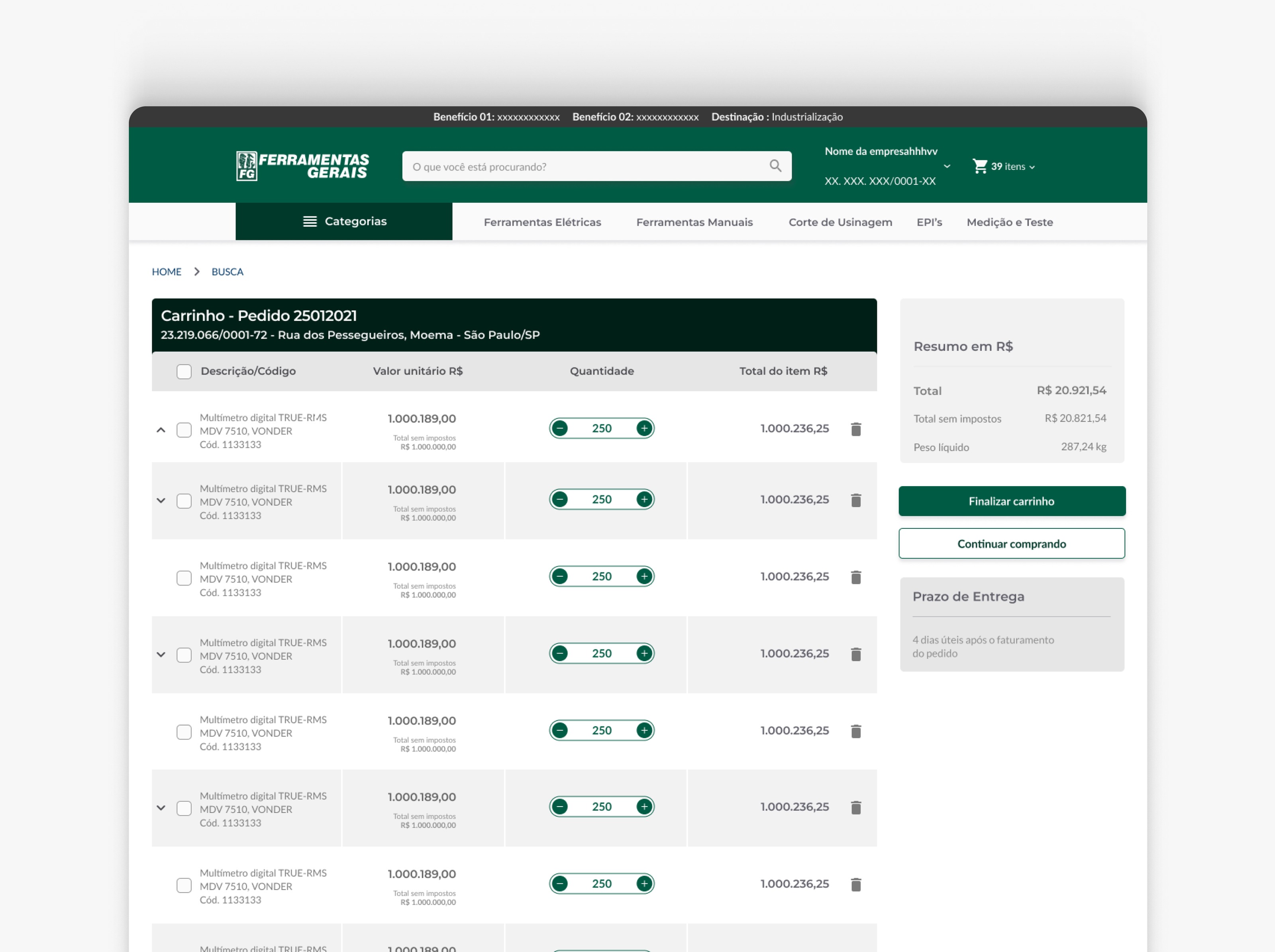
Task: Open the company name account dropdown arrow
Action: (947, 167)
